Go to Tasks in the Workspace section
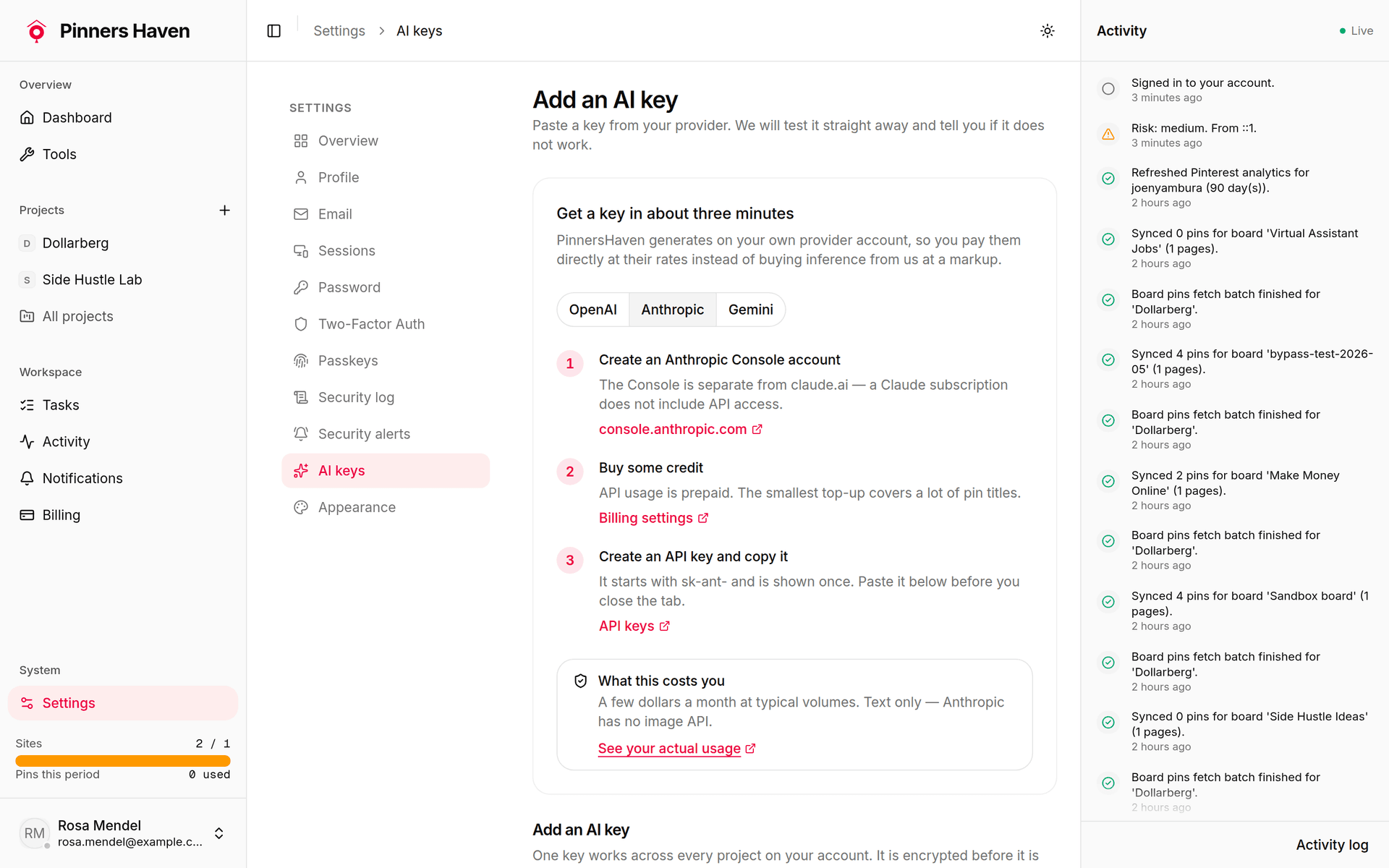1389x868 pixels. point(123,405)
